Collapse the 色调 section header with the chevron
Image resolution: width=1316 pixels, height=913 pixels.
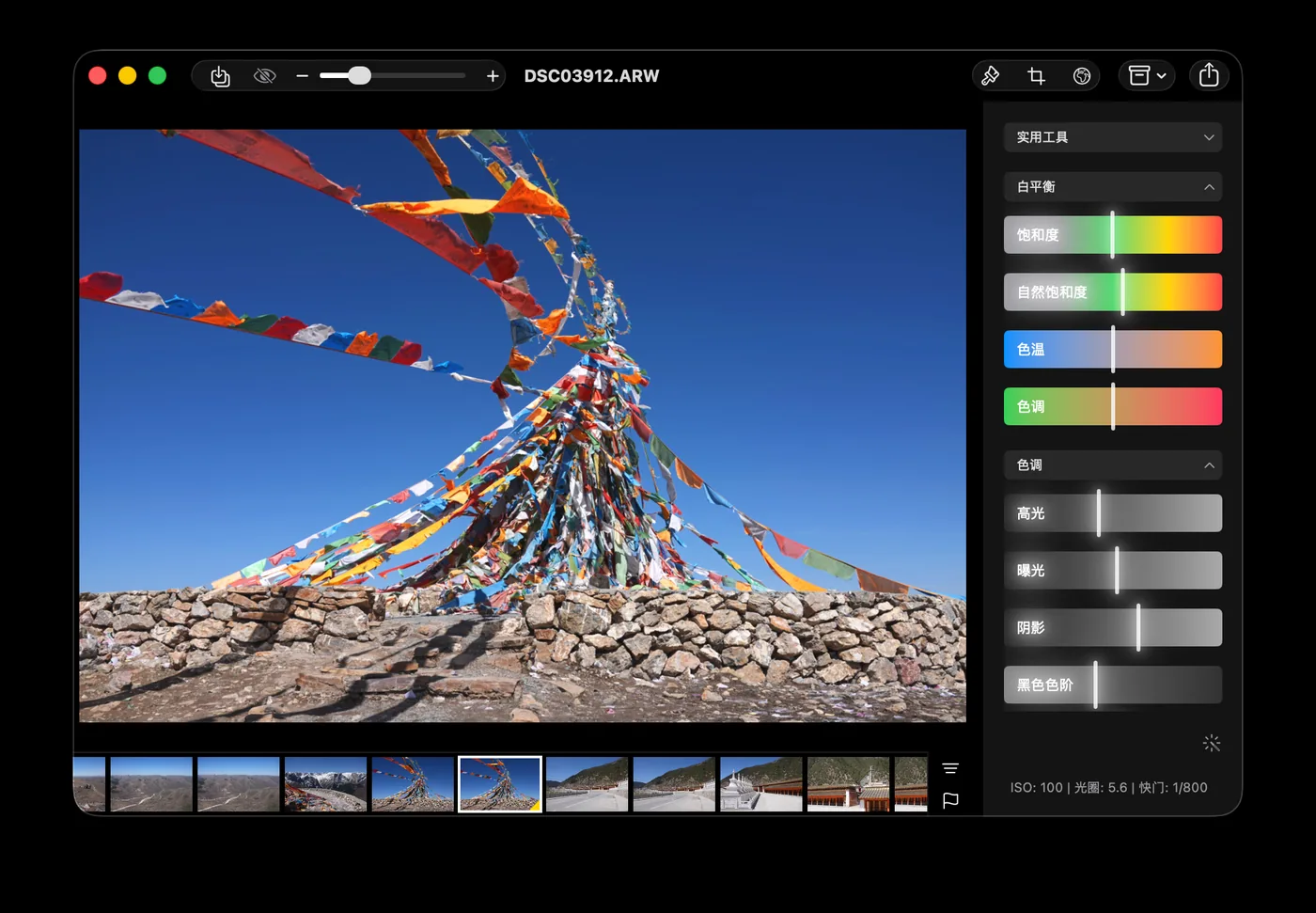[1113, 465]
